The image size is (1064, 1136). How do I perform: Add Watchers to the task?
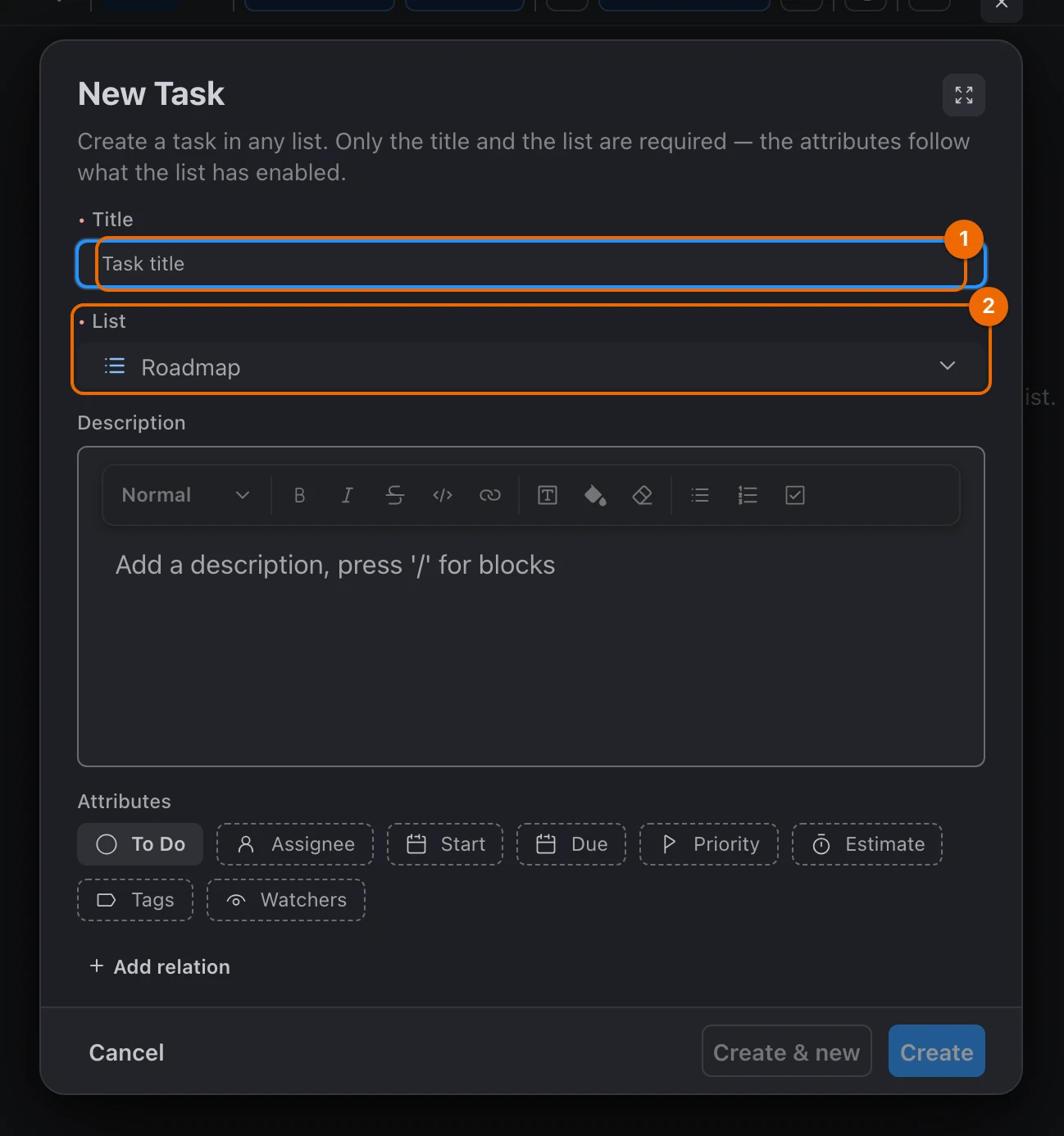[x=286, y=900]
